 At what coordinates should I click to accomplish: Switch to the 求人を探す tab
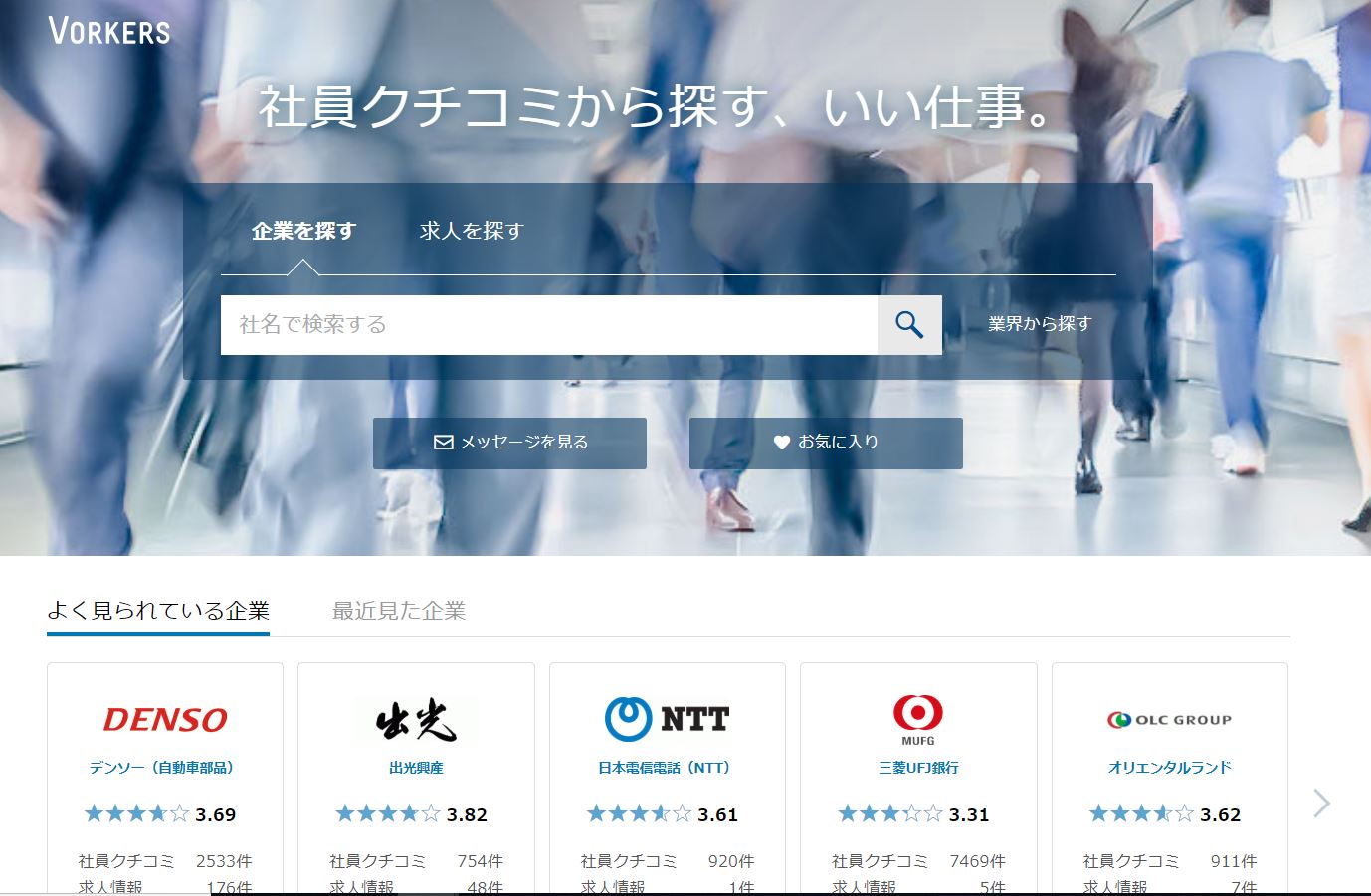(472, 231)
